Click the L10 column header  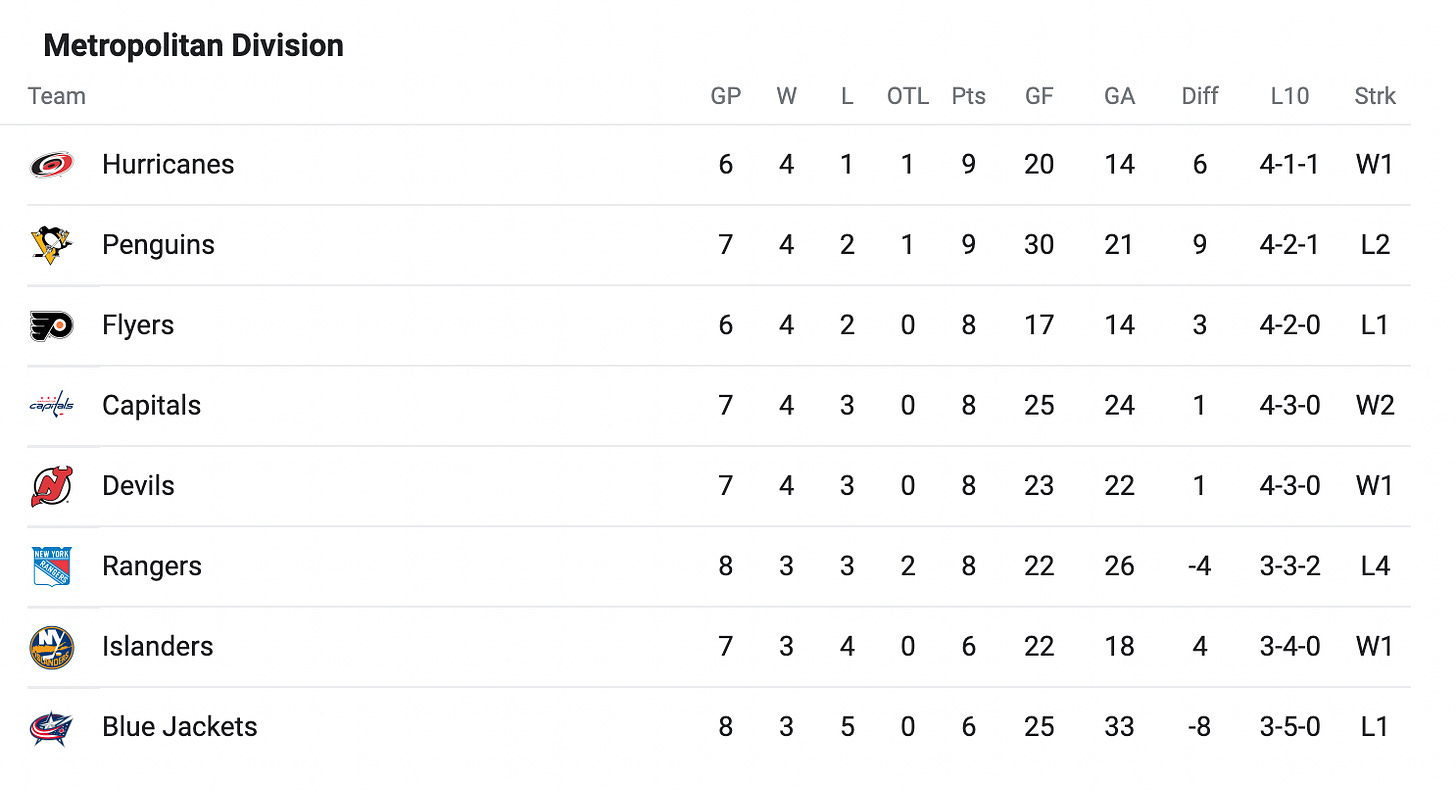tap(1290, 96)
